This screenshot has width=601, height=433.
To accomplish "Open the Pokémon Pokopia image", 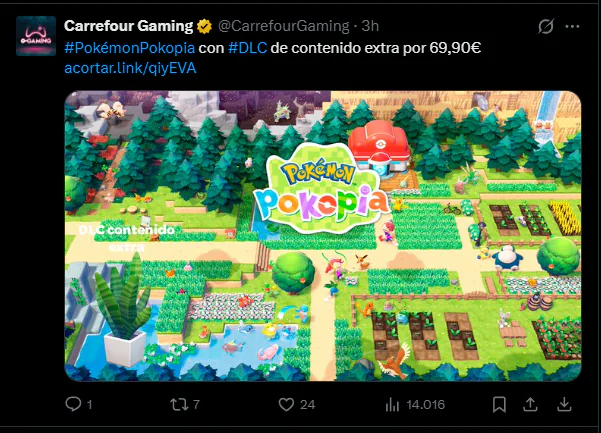I will [x=323, y=236].
